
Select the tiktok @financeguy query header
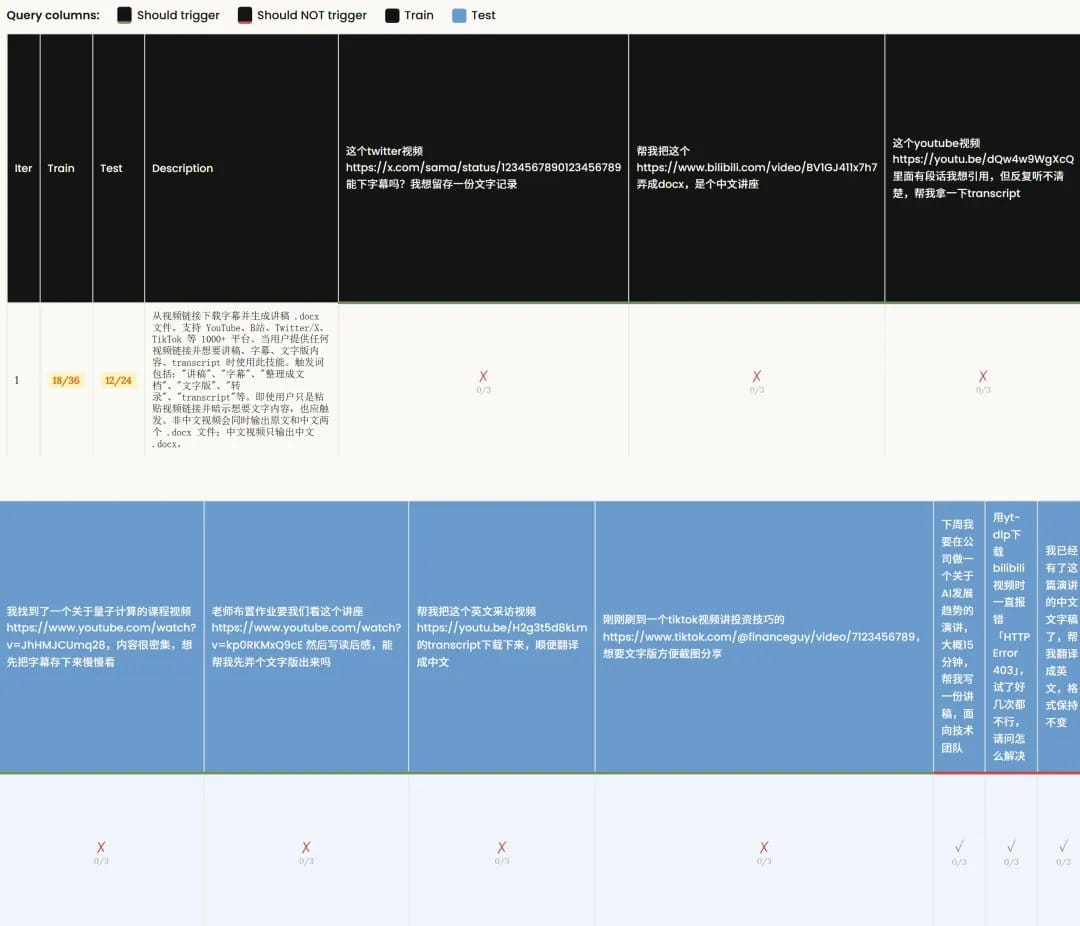coord(765,637)
